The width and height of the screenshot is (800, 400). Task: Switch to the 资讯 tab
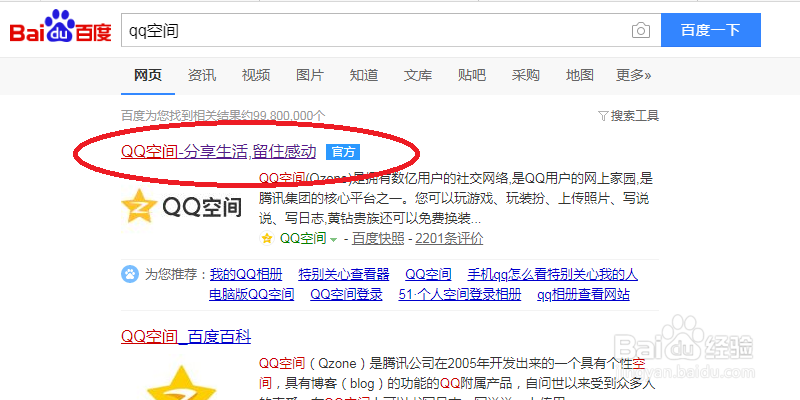(202, 76)
